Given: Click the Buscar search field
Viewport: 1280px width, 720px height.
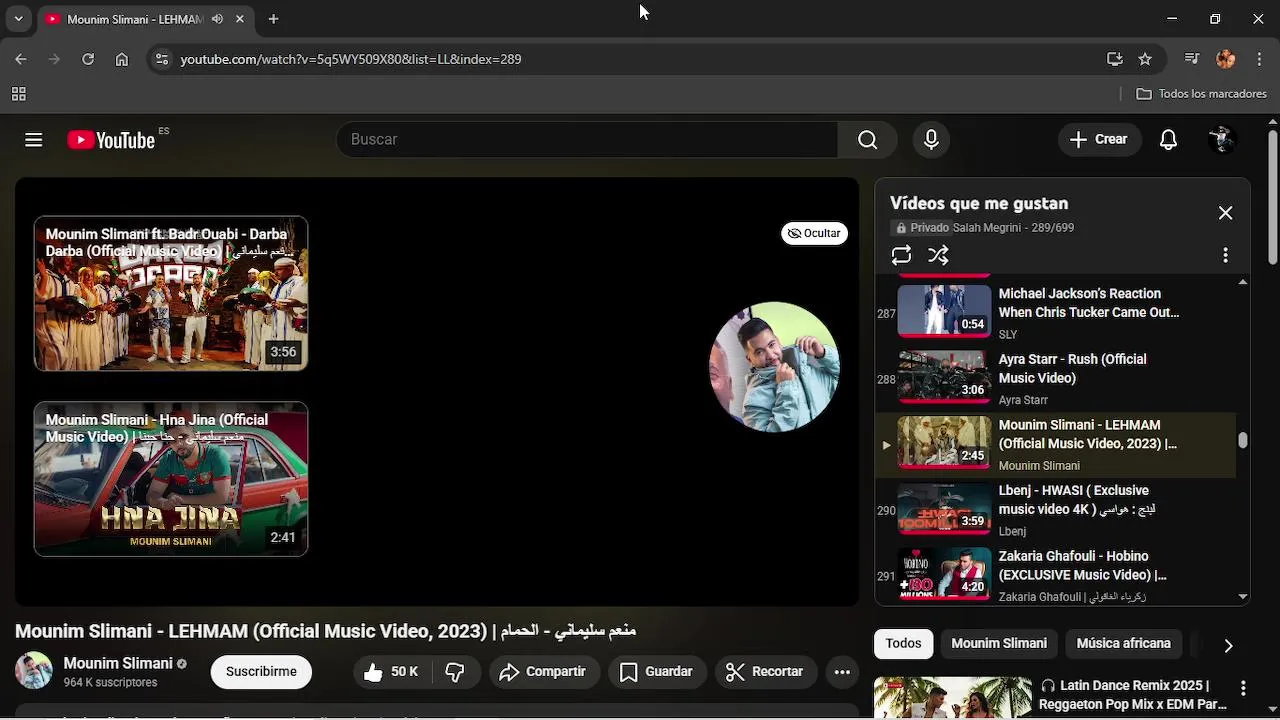Looking at the screenshot, I should tap(587, 140).
